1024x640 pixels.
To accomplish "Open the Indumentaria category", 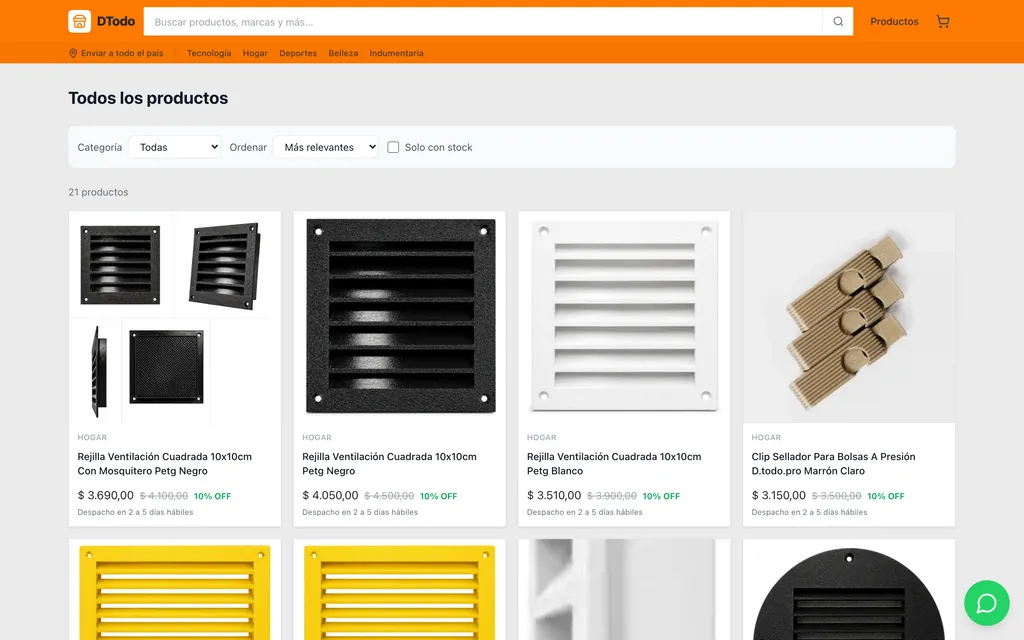I will (x=396, y=54).
